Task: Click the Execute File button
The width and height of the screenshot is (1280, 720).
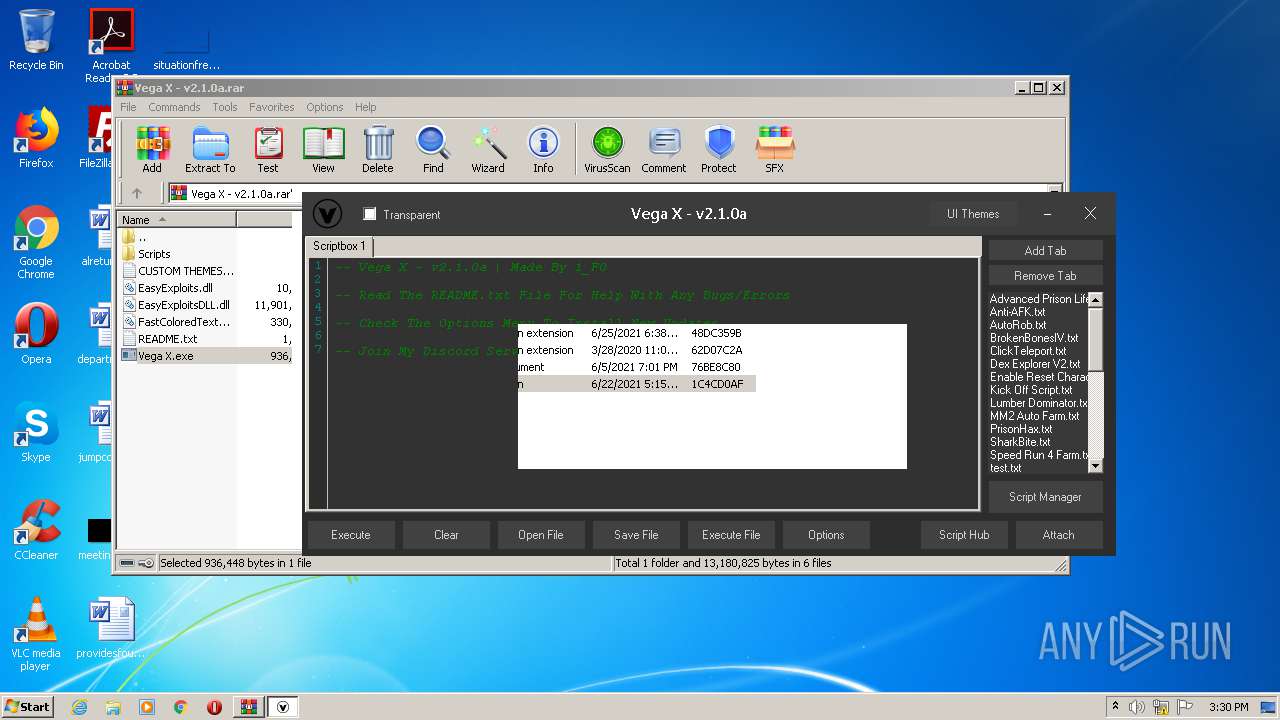Action: (731, 535)
